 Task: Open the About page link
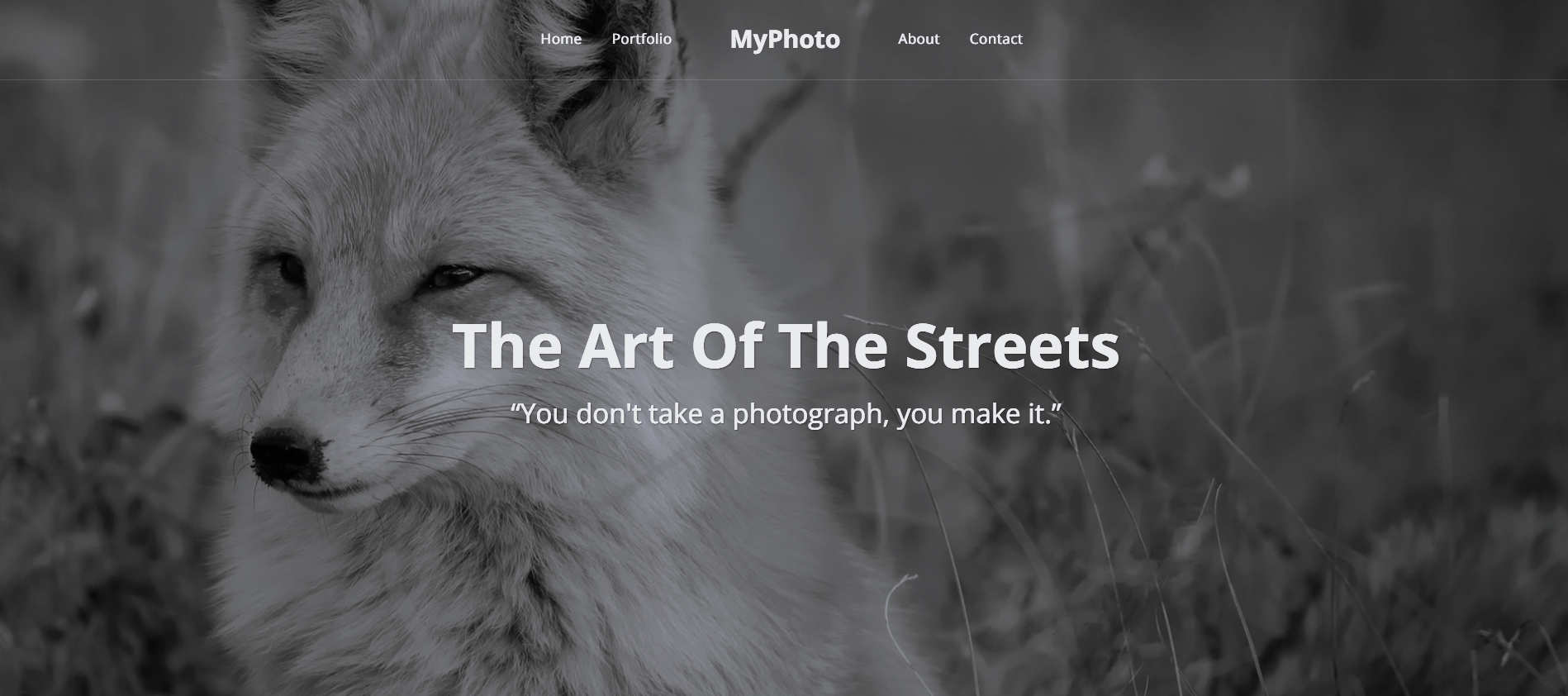[x=919, y=39]
